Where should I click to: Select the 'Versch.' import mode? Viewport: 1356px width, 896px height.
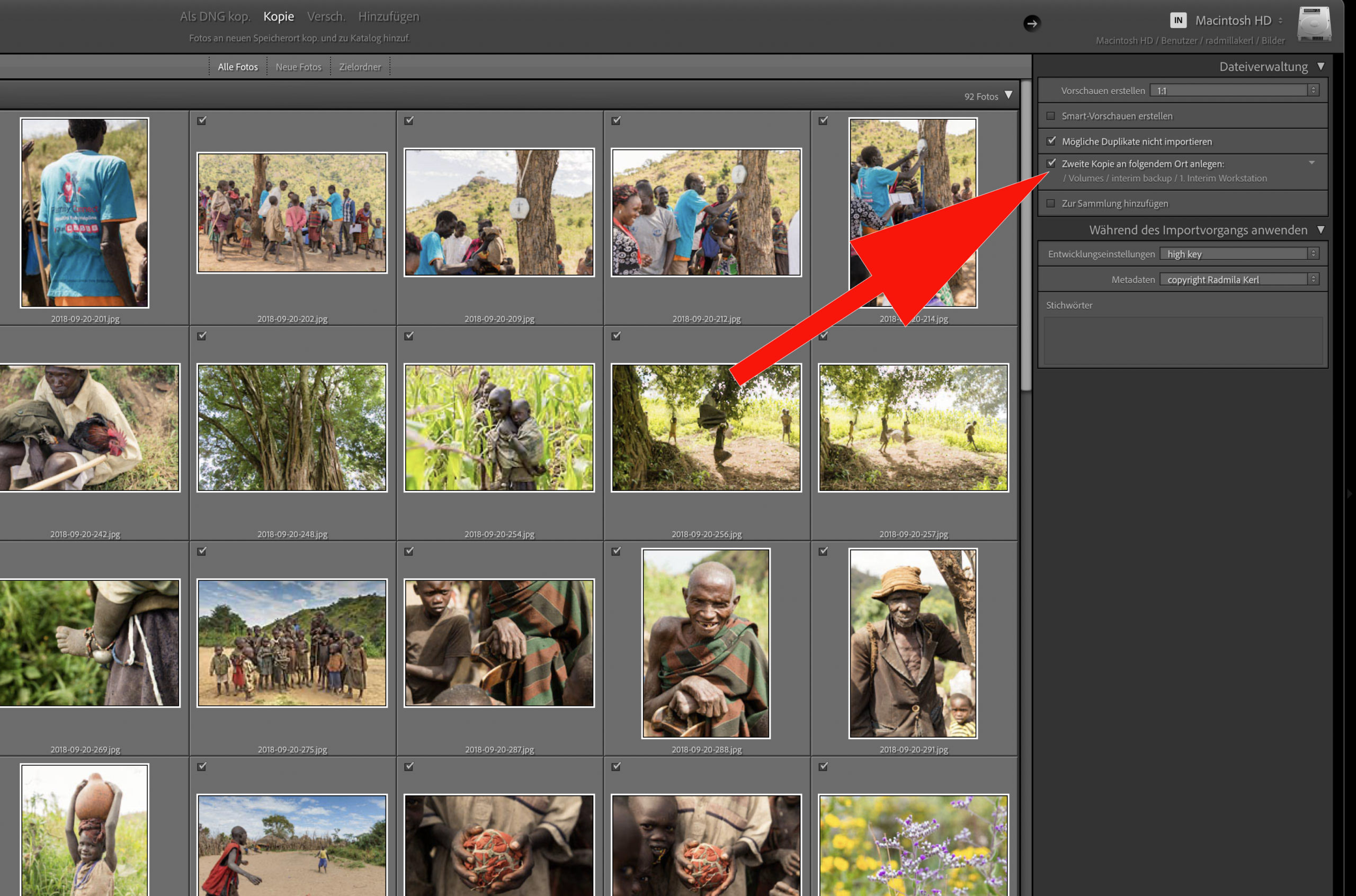(x=326, y=16)
